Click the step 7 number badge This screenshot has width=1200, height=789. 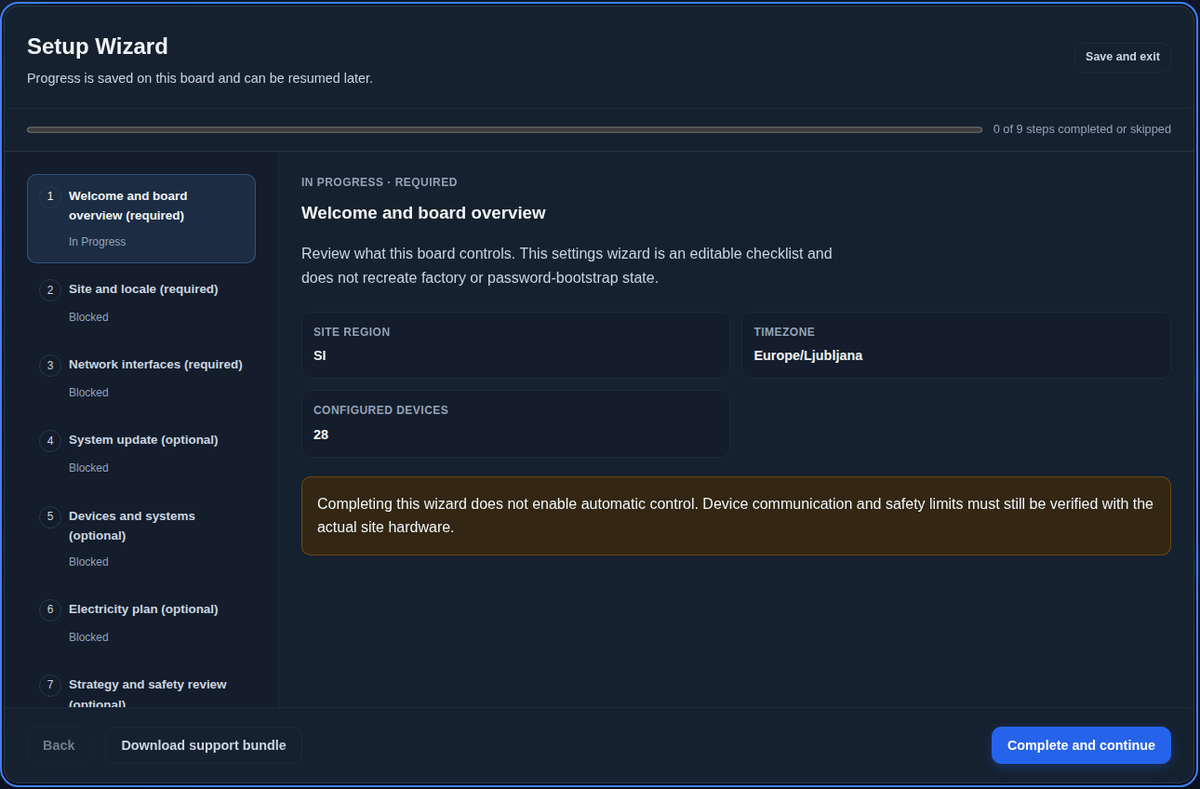[50, 685]
